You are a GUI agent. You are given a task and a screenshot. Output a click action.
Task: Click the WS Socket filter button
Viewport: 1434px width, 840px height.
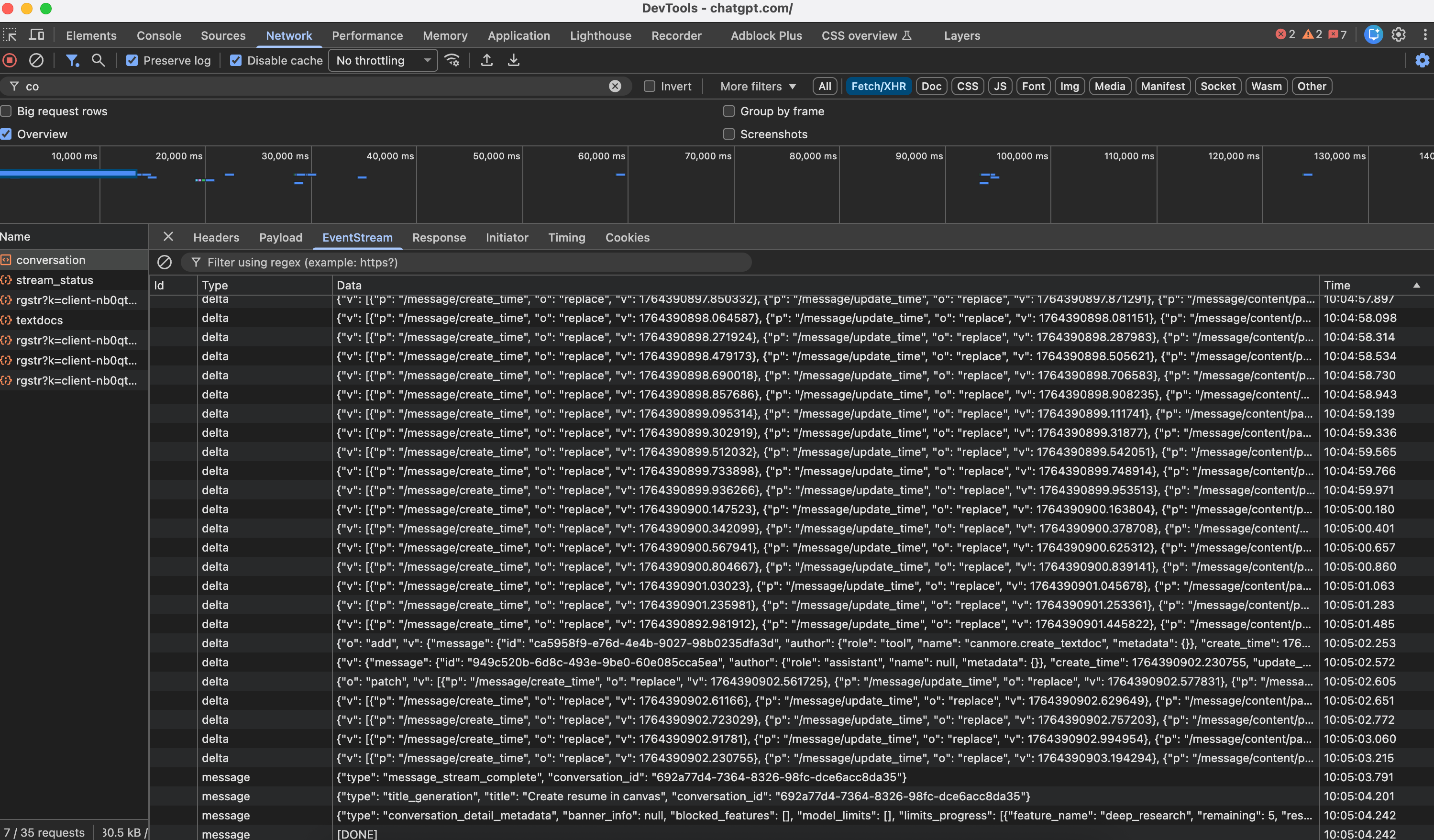[x=1217, y=87]
